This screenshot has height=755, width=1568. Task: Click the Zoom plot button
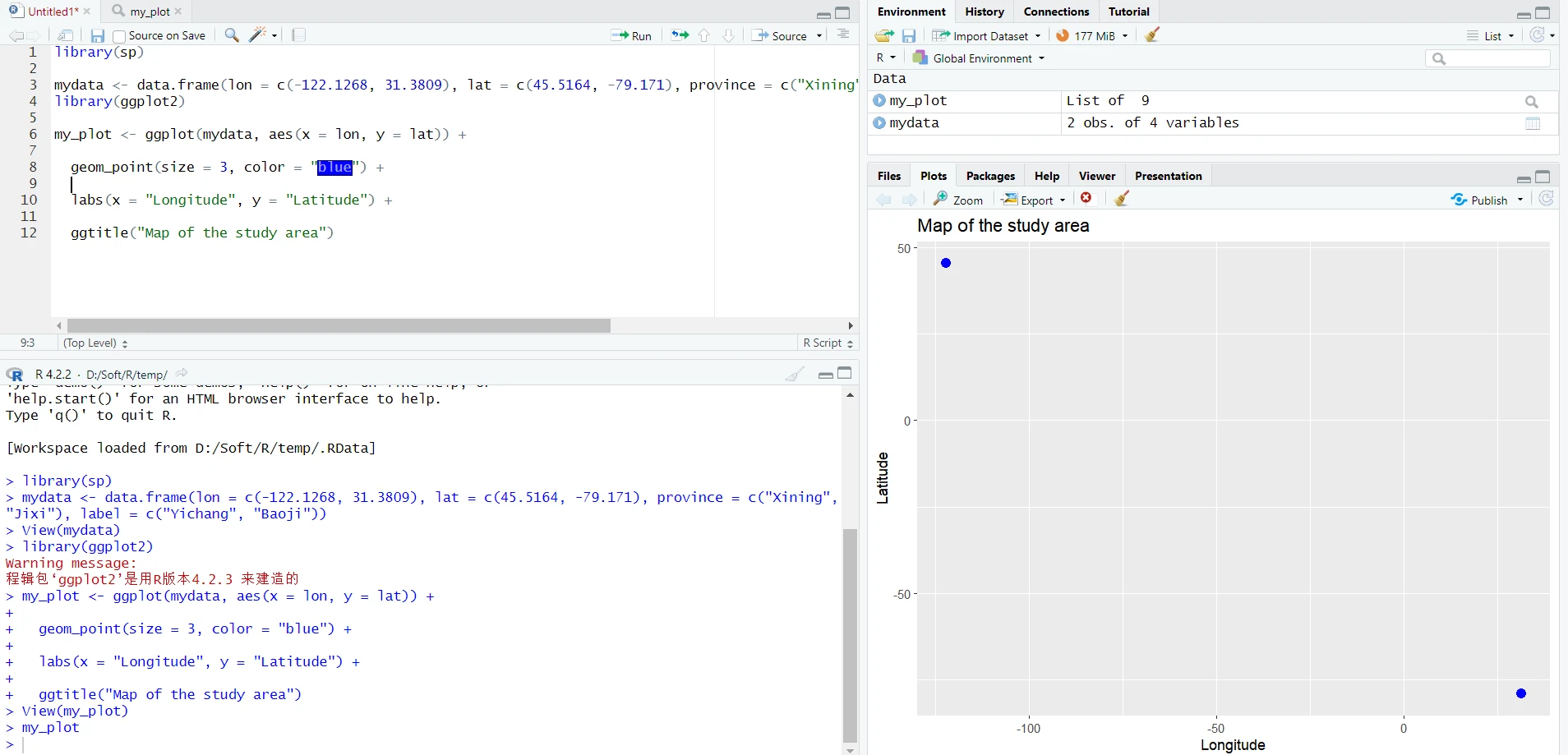click(958, 200)
